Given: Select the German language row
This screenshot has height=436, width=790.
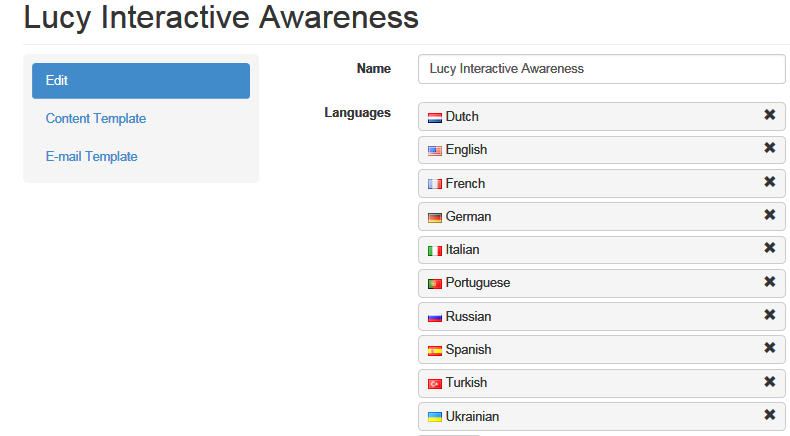Looking at the screenshot, I should pos(602,217).
